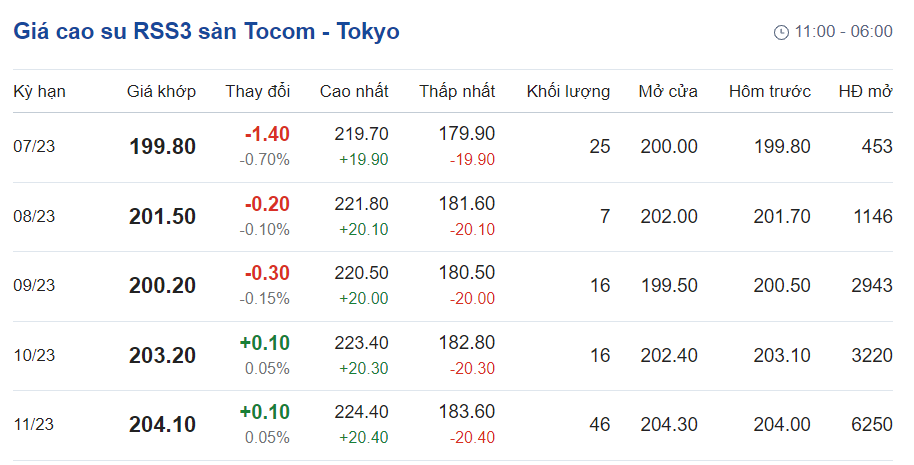
Task: Click the Kỳ hạn column header
Action: (x=39, y=92)
